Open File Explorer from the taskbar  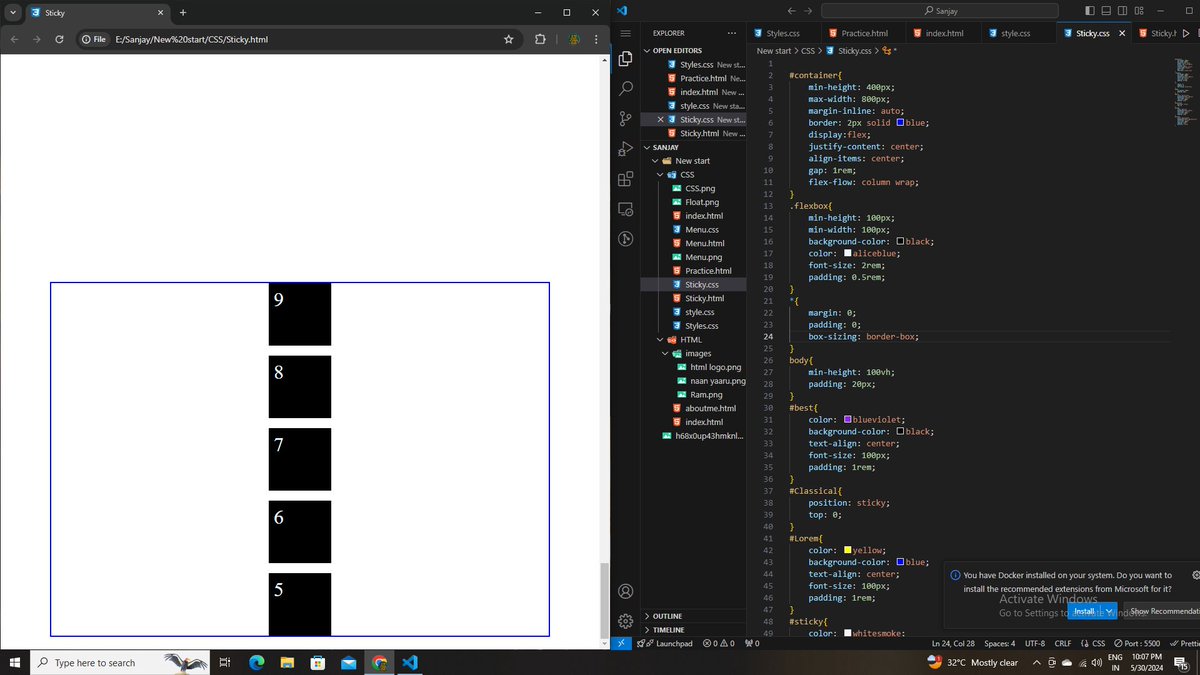point(286,662)
